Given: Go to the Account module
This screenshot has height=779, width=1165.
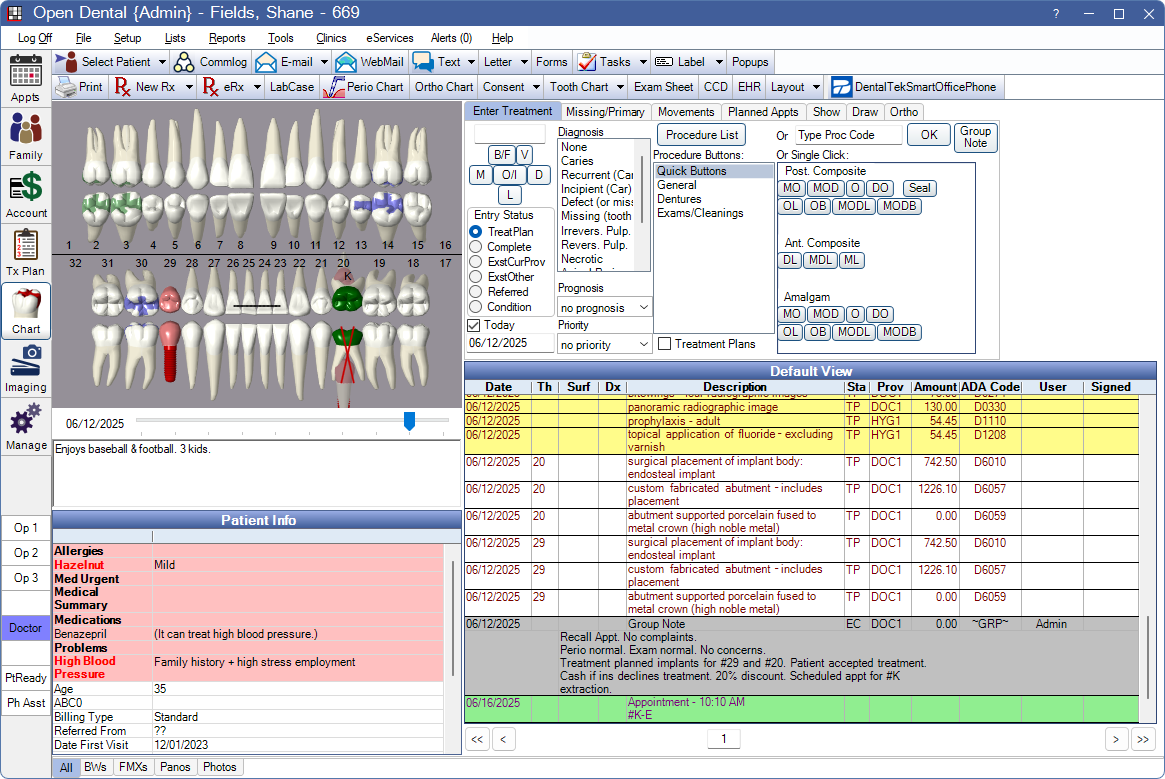Looking at the screenshot, I should point(26,194).
